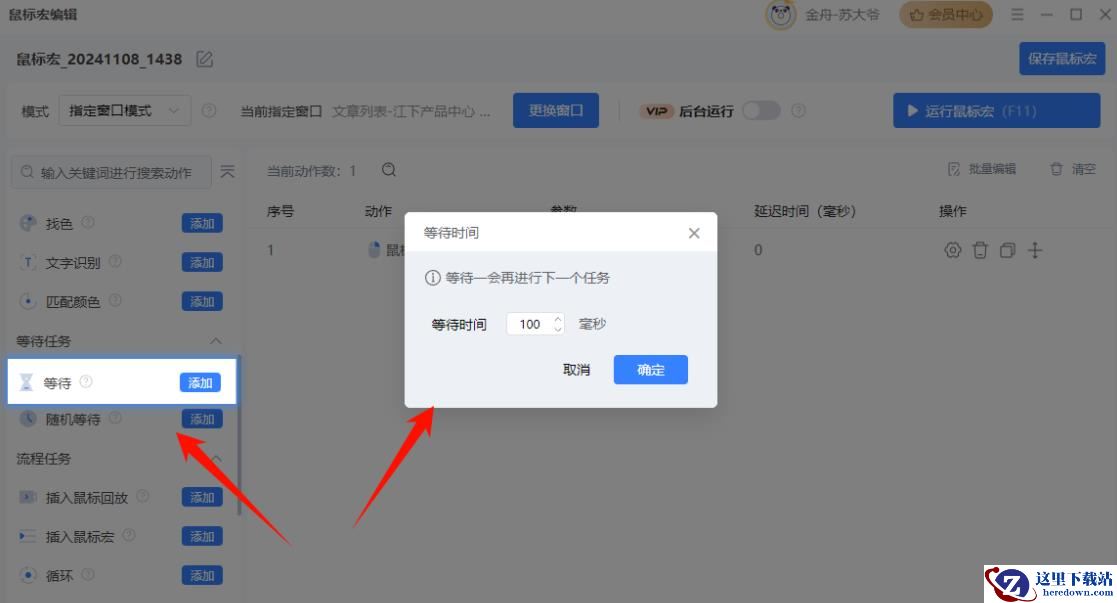Click the collapse-list icon beside search box
Screen dimensions: 1117x603
point(227,172)
